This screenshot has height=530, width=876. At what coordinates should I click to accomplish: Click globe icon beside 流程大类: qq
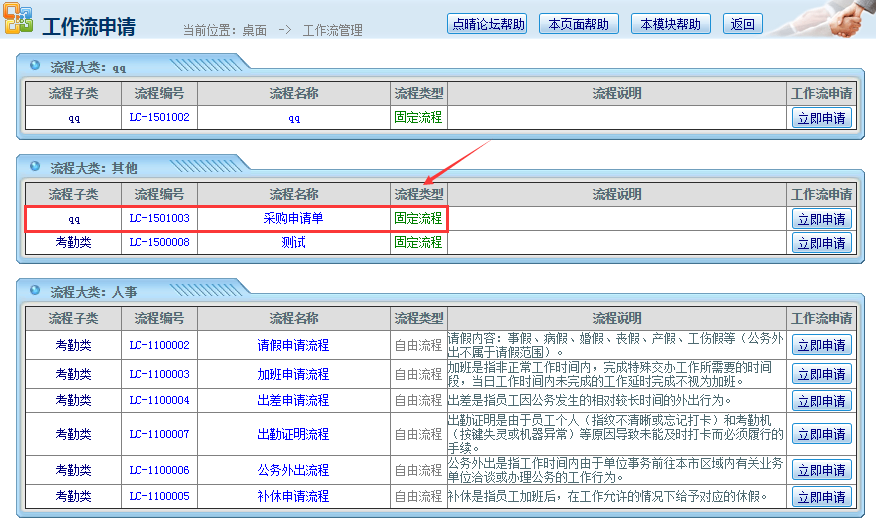tap(36, 66)
